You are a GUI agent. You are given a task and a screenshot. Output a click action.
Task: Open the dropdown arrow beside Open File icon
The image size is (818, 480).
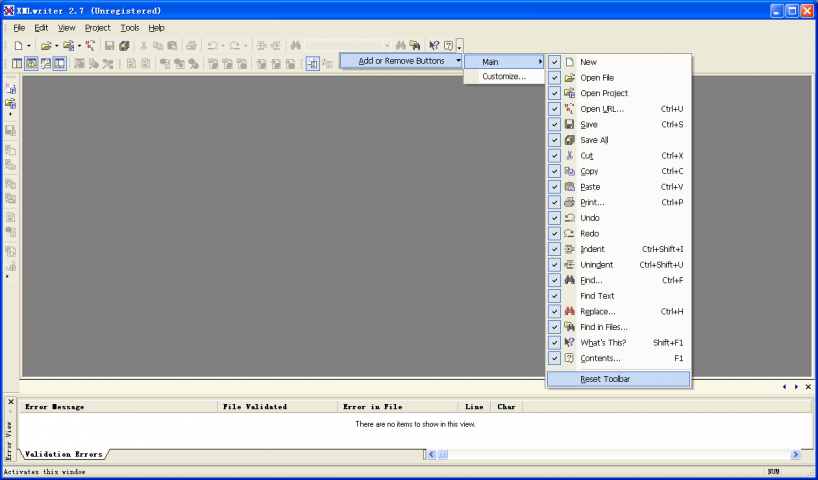tap(57, 46)
